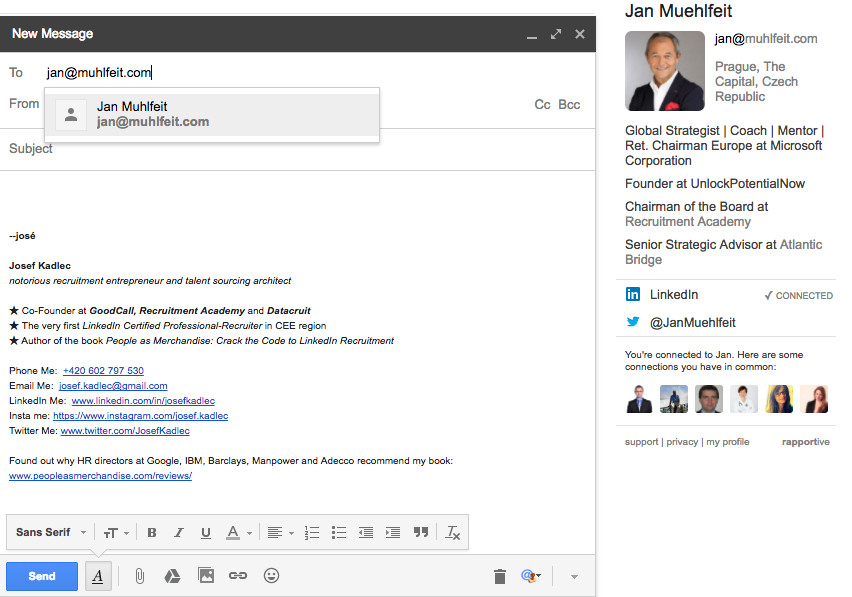Open phone link +420 602 797 530

click(x=103, y=370)
